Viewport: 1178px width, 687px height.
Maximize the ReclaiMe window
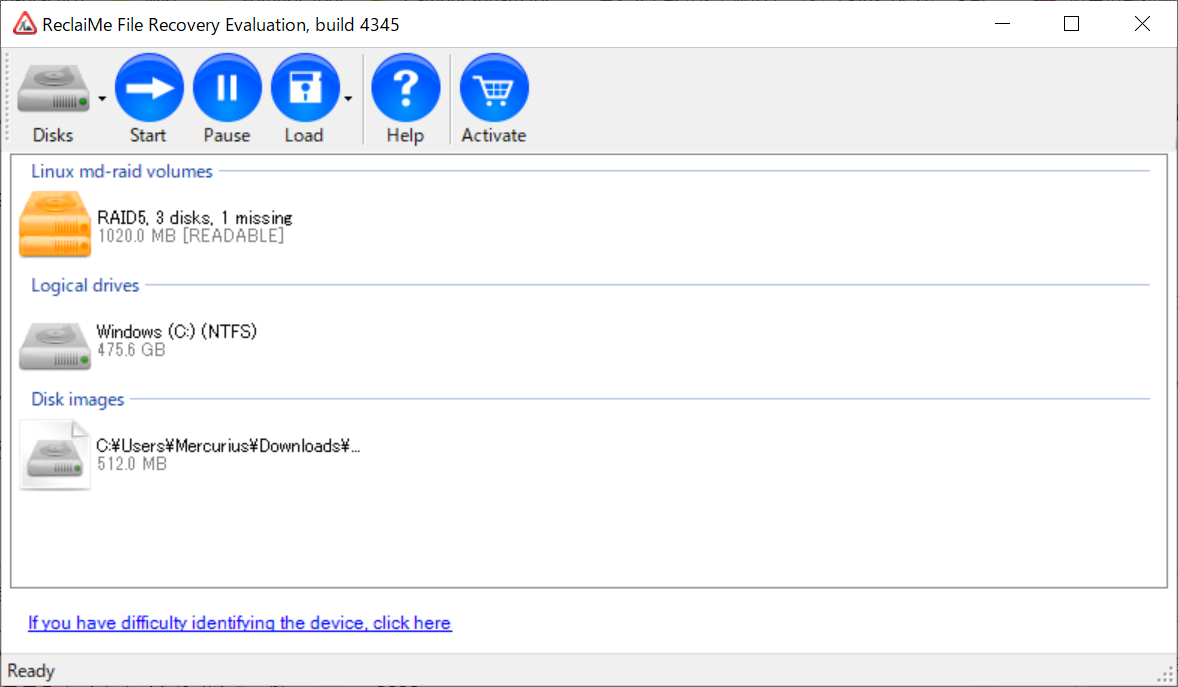coord(1071,24)
